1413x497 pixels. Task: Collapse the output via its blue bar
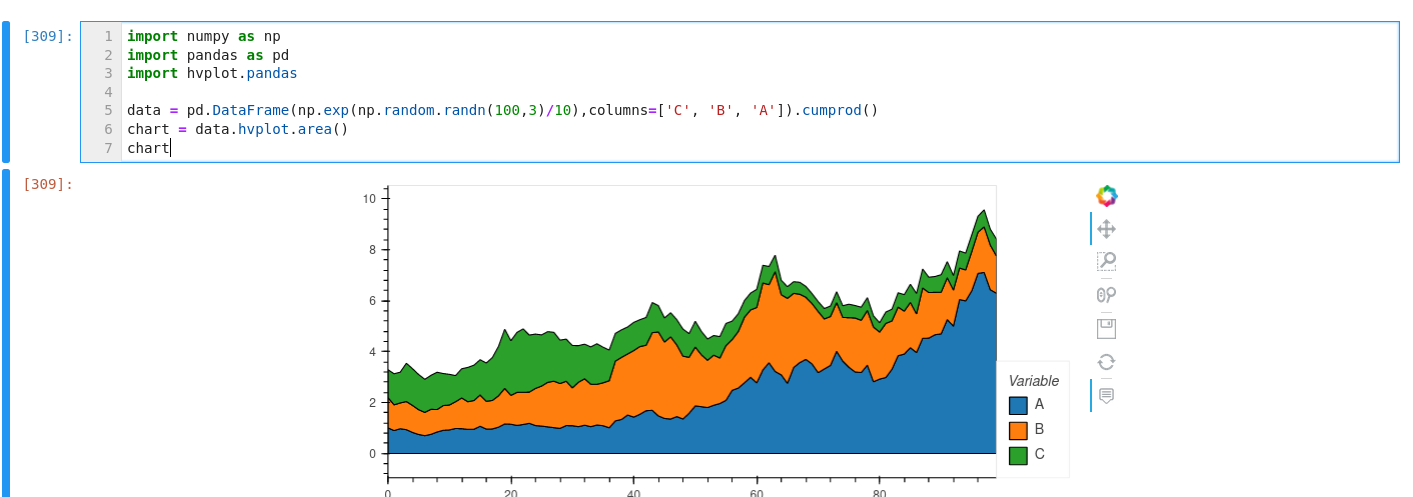pyautogui.click(x=6, y=333)
